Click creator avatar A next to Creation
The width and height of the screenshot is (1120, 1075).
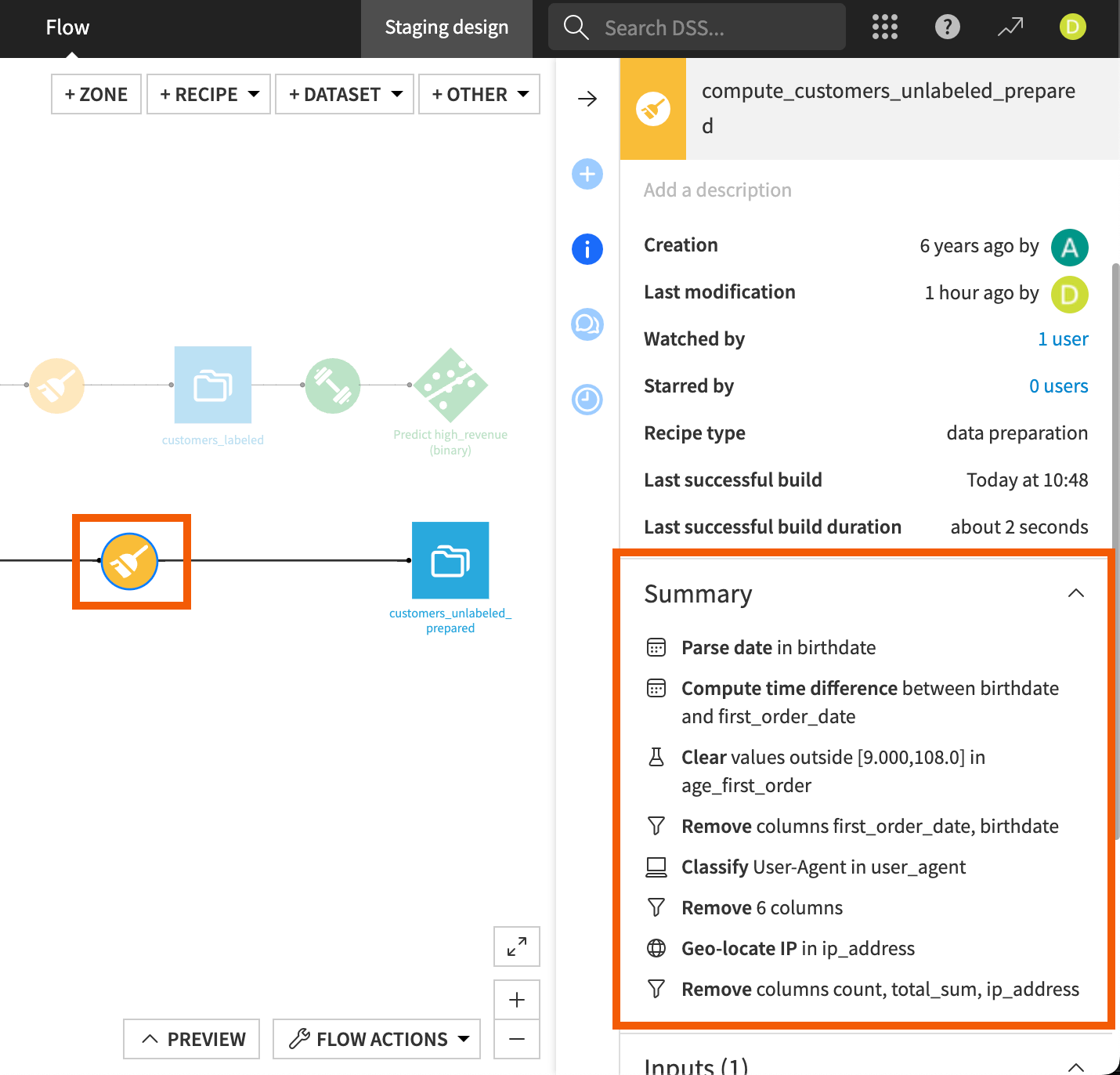pos(1070,247)
